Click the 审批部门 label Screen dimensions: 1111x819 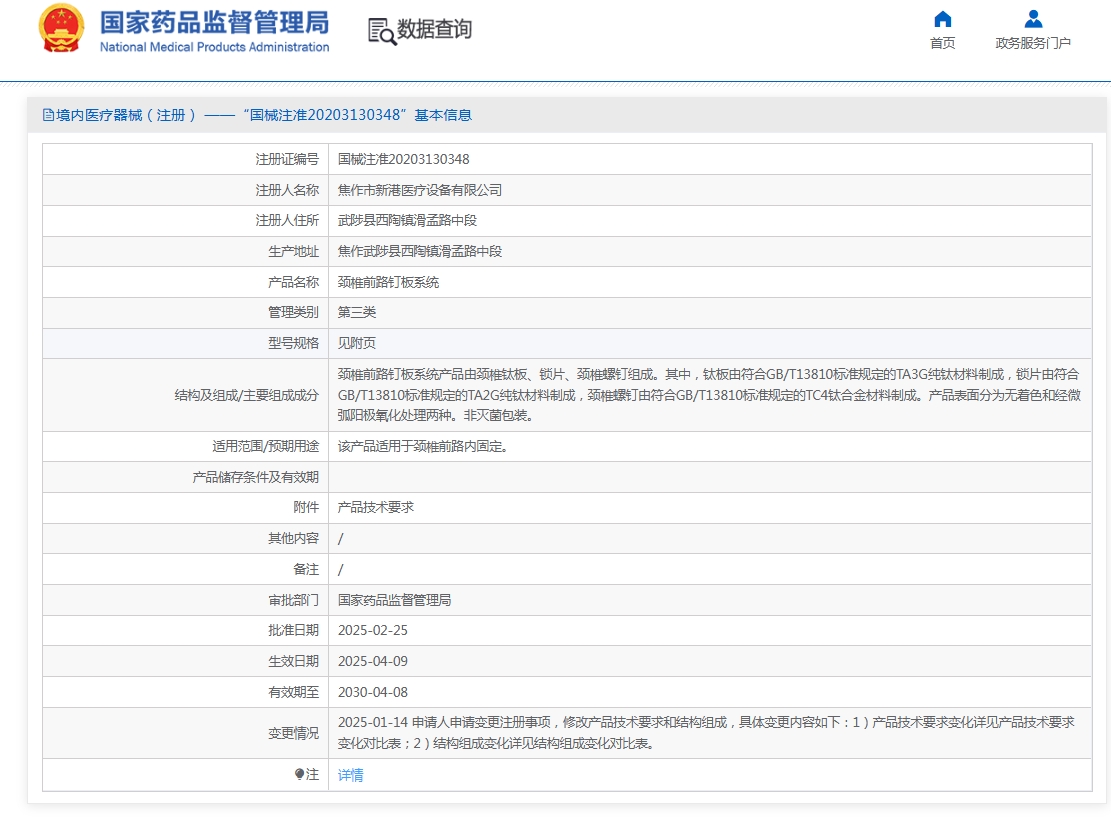[293, 600]
